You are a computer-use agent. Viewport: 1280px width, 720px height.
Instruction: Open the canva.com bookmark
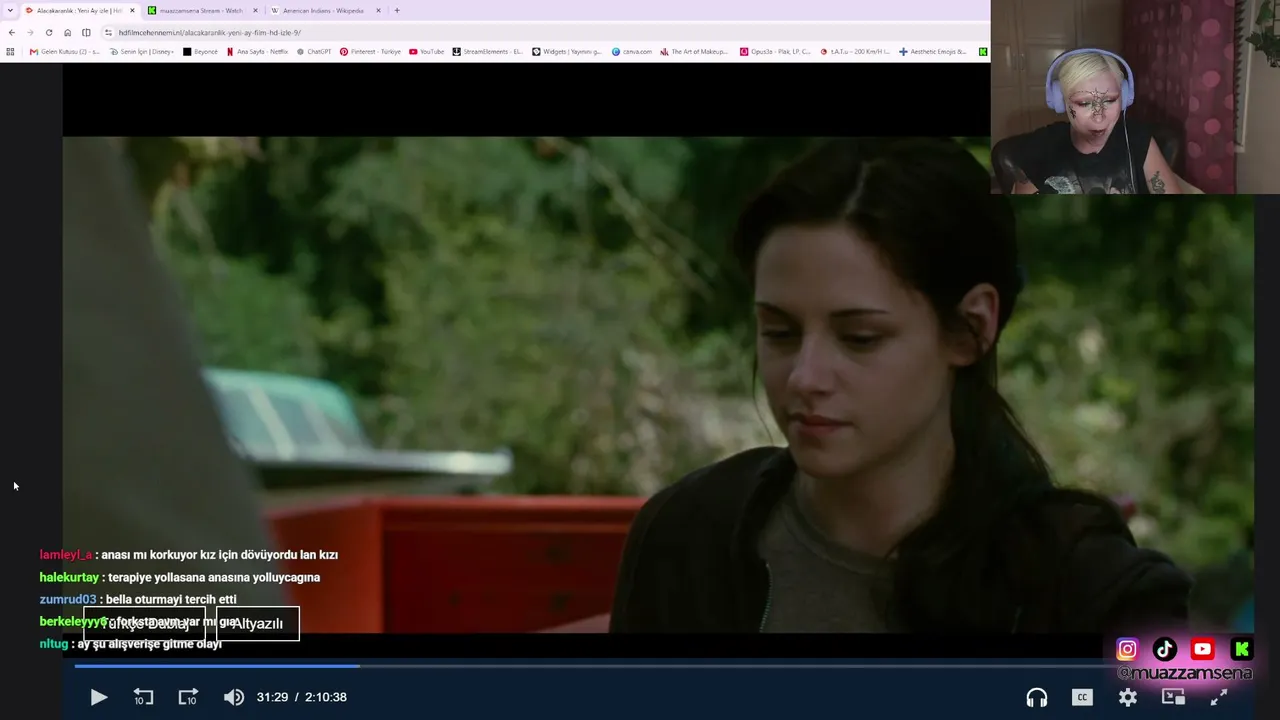click(x=631, y=51)
